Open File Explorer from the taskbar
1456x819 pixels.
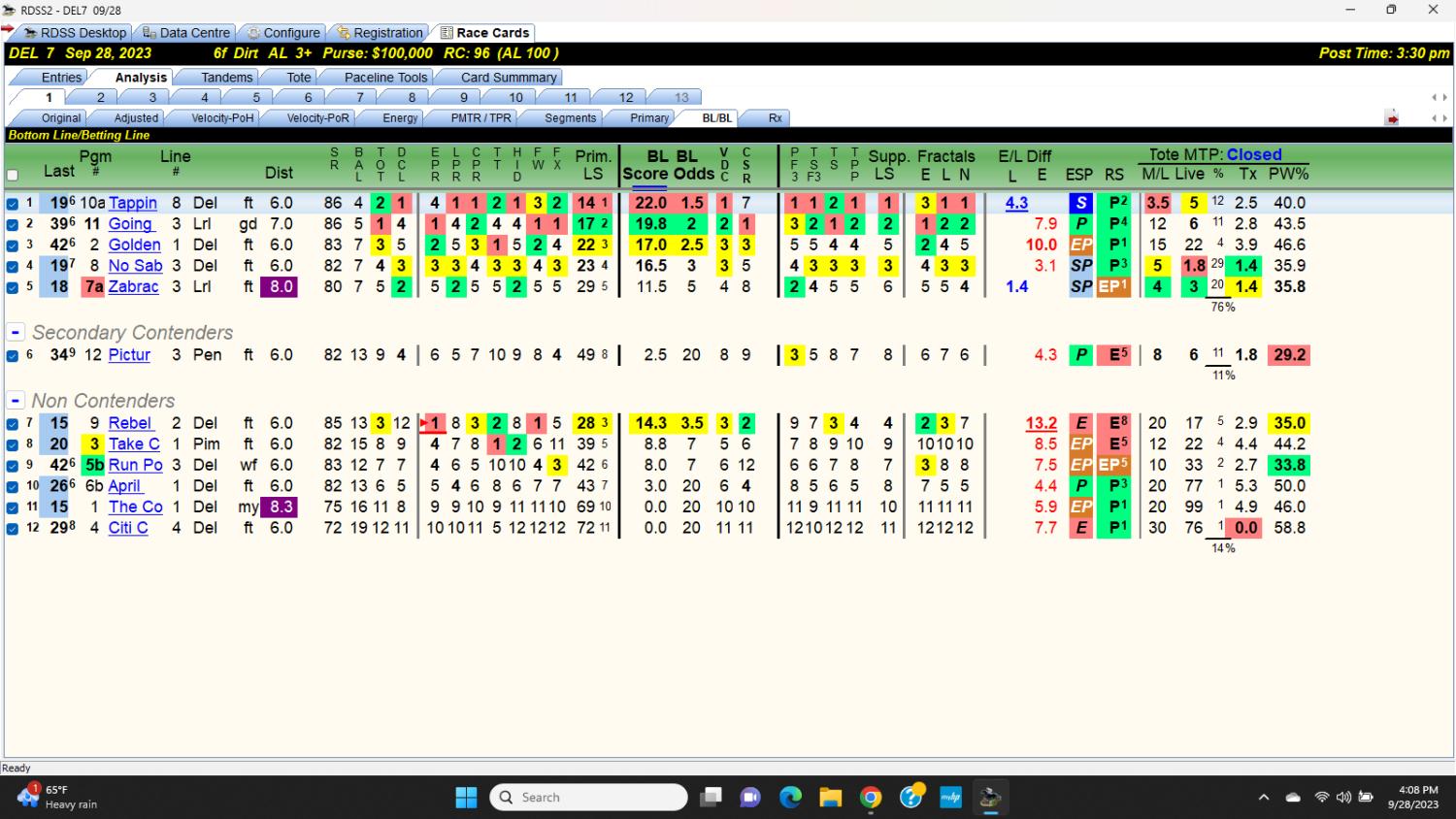pyautogui.click(x=831, y=798)
